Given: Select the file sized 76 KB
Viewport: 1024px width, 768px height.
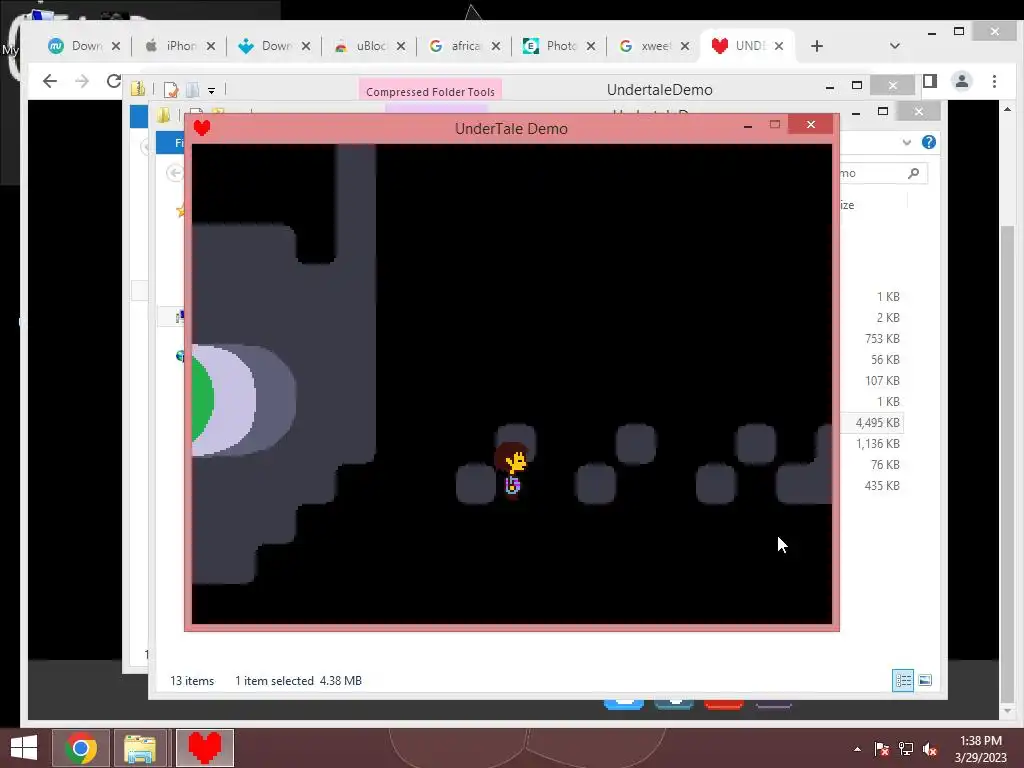Looking at the screenshot, I should point(885,464).
